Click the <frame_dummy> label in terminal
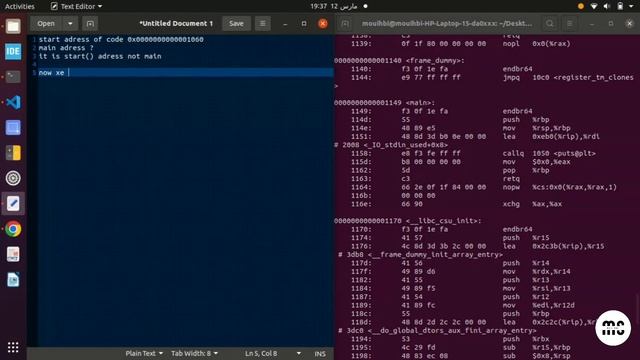This screenshot has width=640, height=360. click(435, 60)
